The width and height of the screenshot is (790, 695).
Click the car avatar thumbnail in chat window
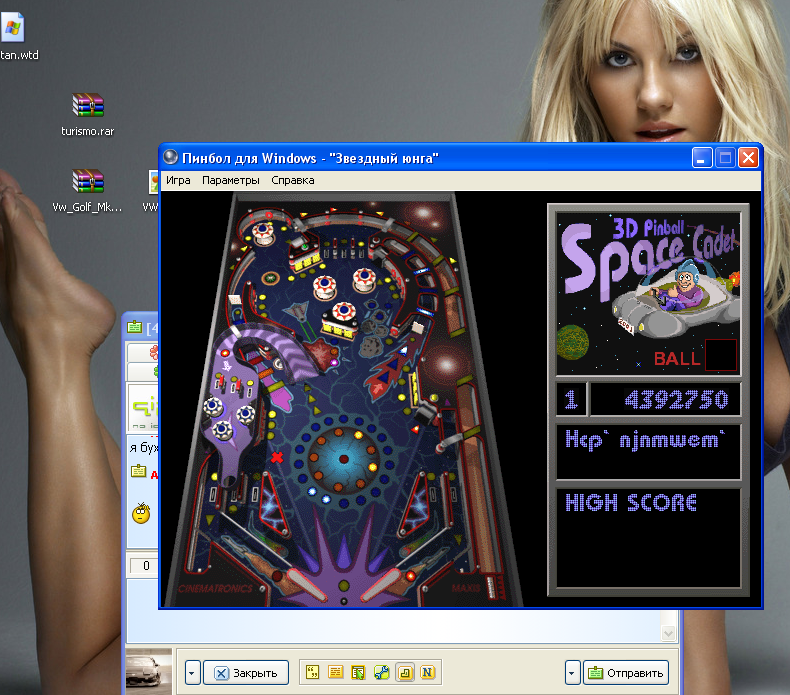149,672
